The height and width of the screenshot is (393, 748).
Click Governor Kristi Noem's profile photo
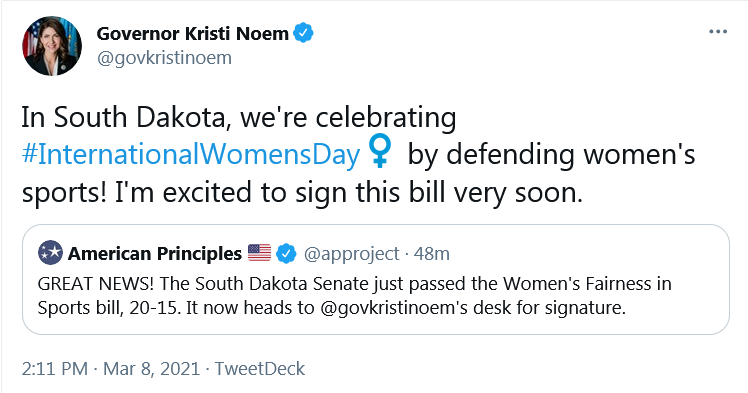click(52, 46)
